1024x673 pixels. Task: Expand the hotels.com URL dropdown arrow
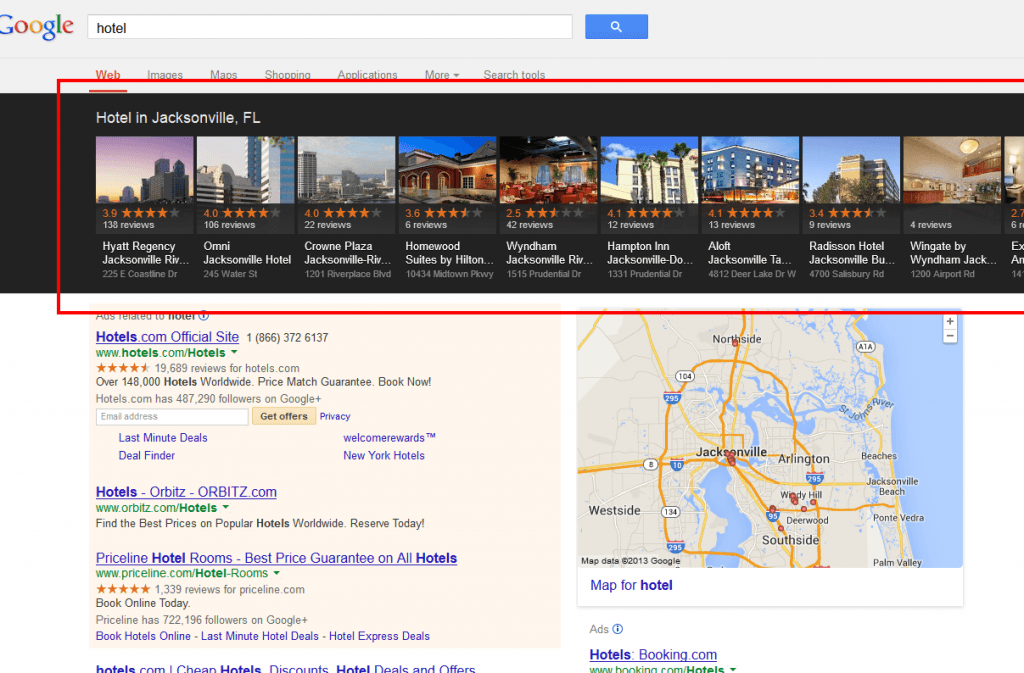(x=234, y=352)
